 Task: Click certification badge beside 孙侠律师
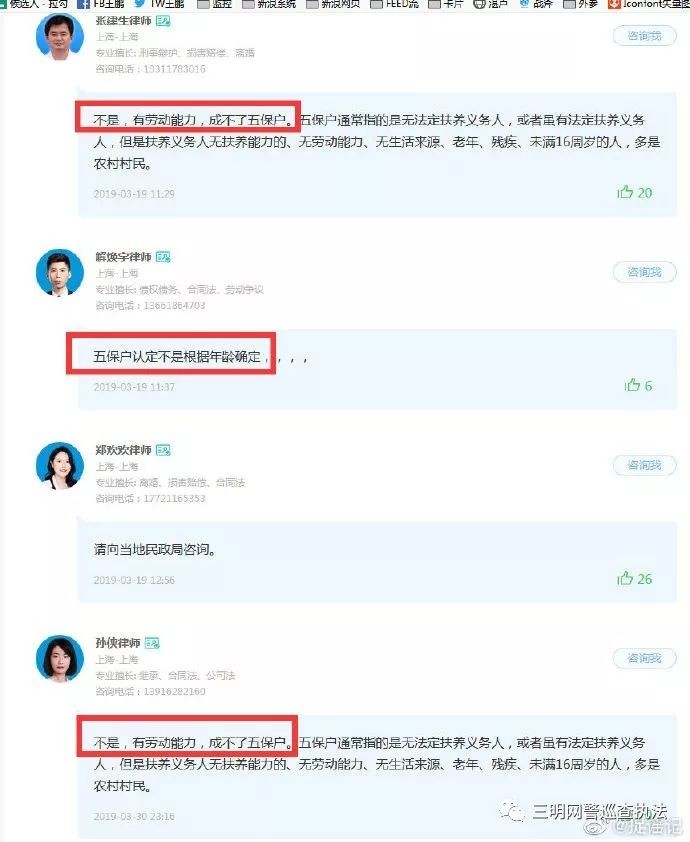point(152,643)
